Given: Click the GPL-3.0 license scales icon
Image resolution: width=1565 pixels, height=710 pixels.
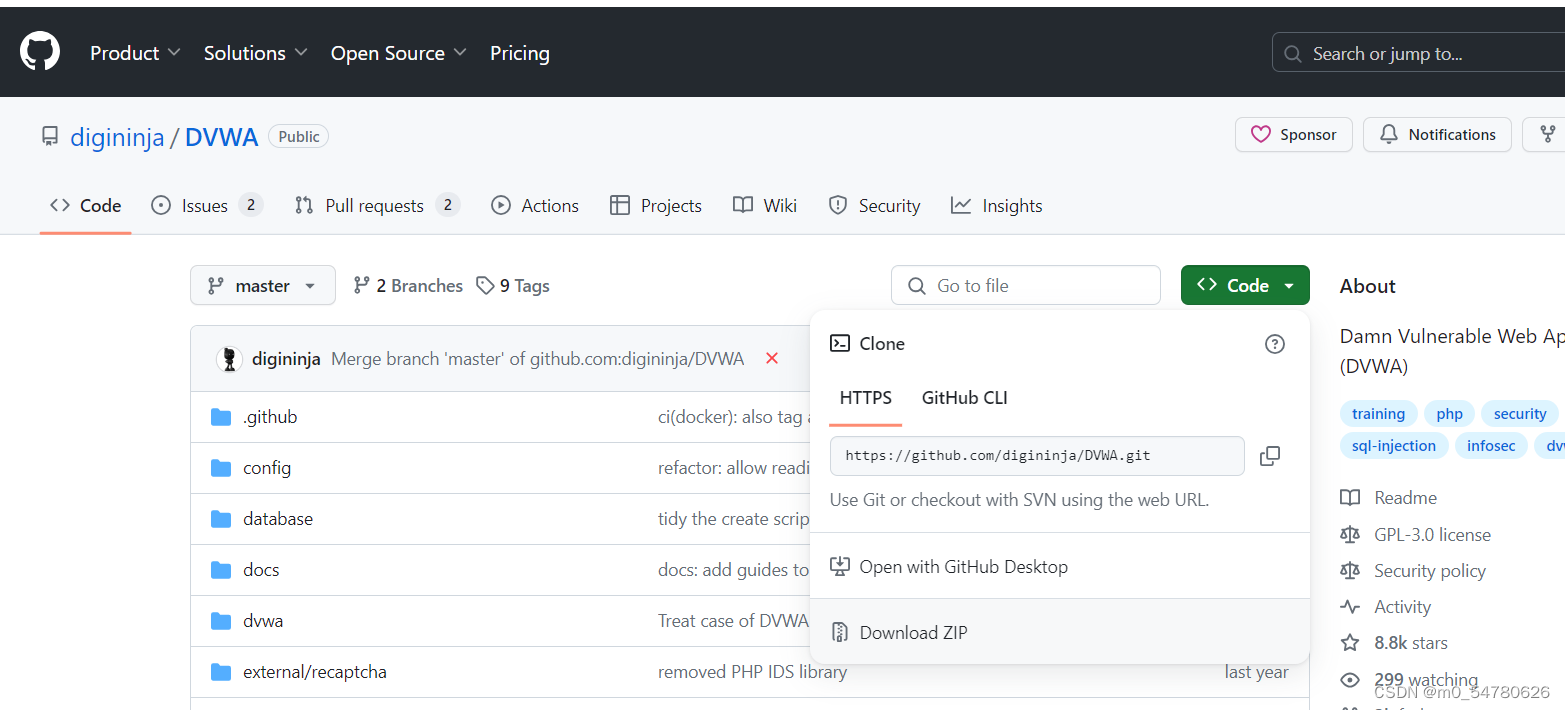Looking at the screenshot, I should [1351, 534].
